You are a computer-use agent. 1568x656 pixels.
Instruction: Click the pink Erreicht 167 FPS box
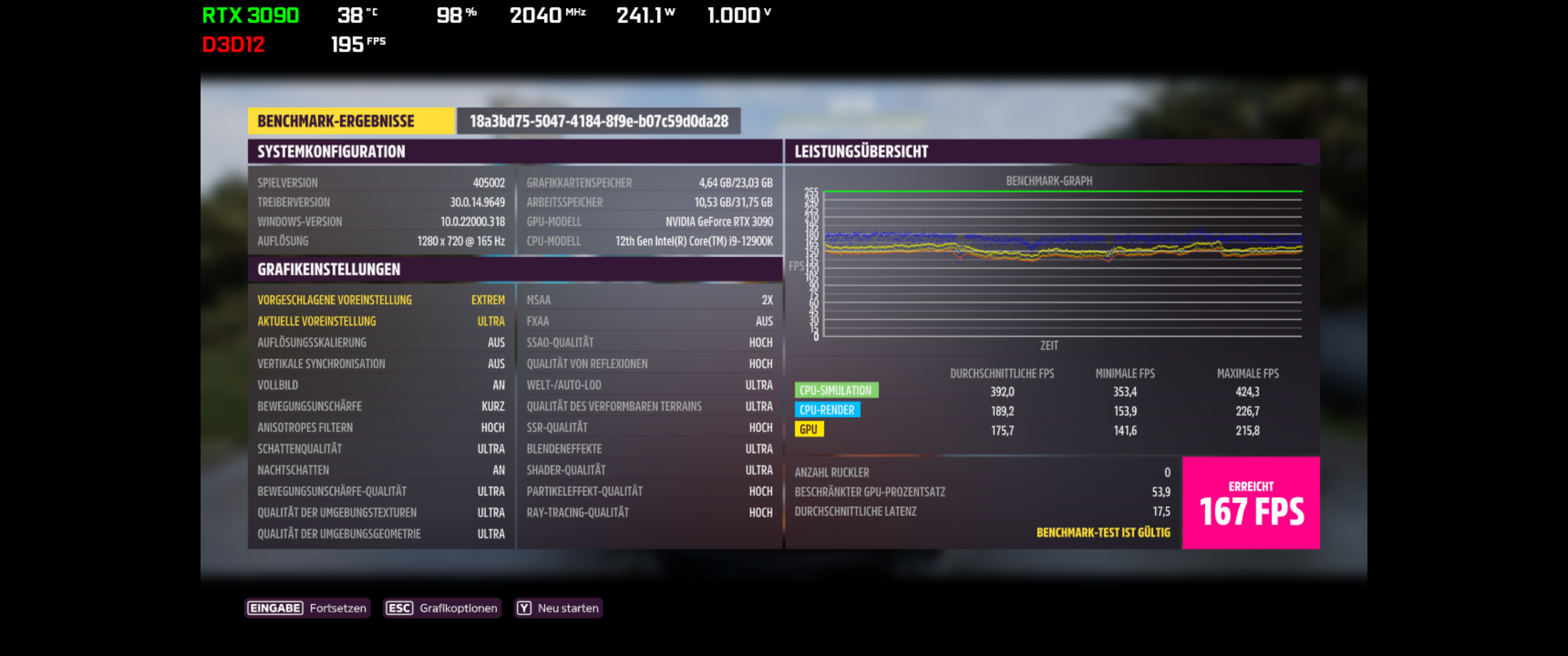(1250, 502)
